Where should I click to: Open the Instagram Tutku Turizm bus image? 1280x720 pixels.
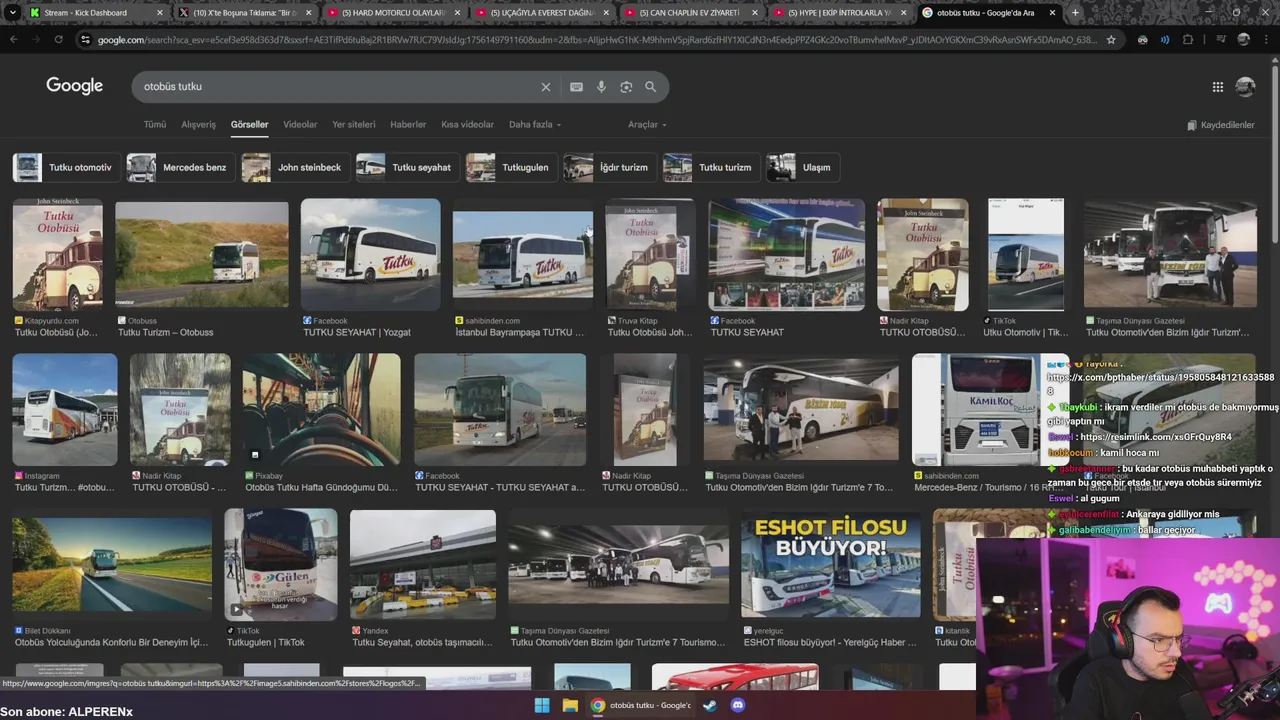click(65, 410)
